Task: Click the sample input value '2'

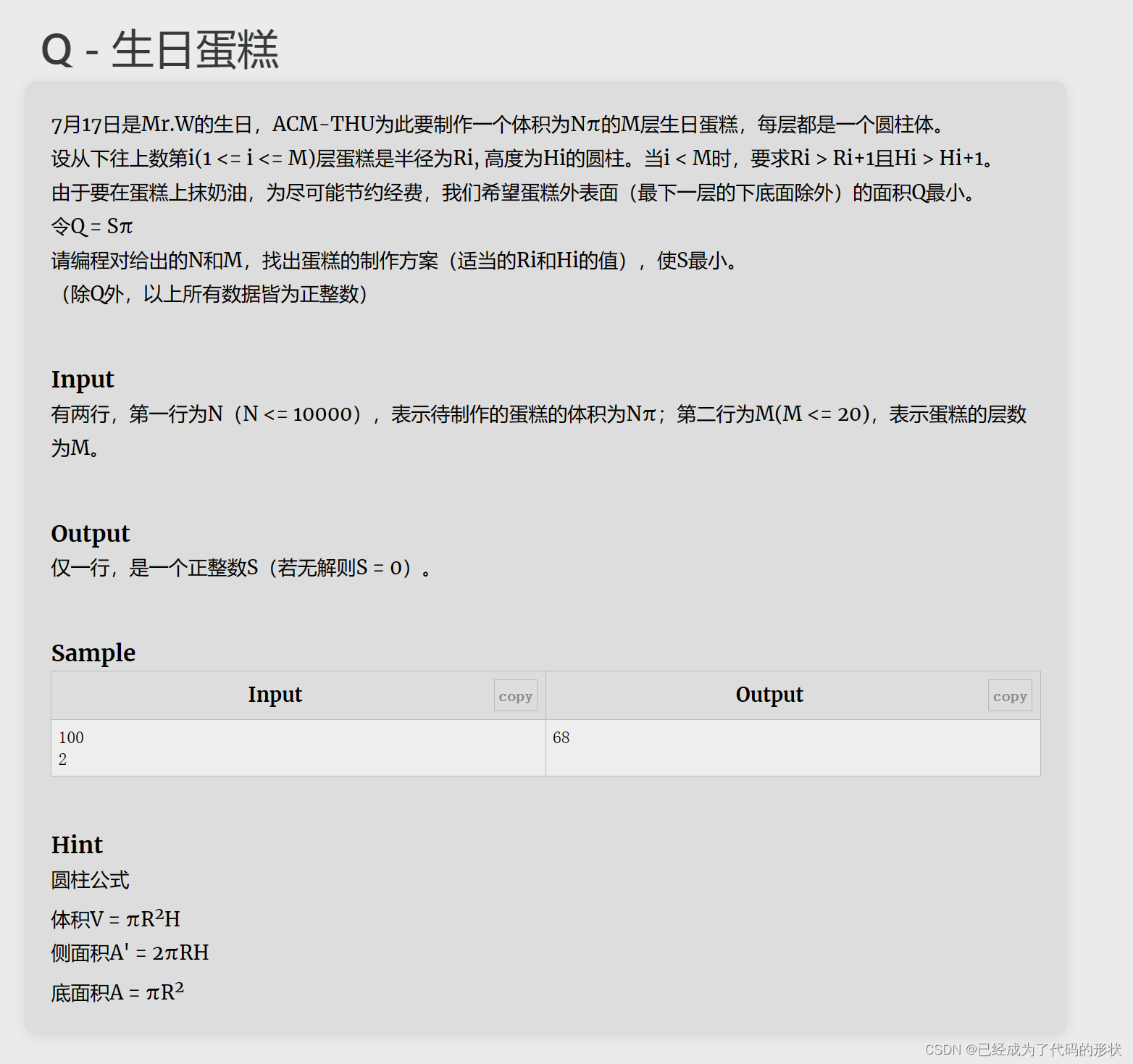Action: pos(62,759)
